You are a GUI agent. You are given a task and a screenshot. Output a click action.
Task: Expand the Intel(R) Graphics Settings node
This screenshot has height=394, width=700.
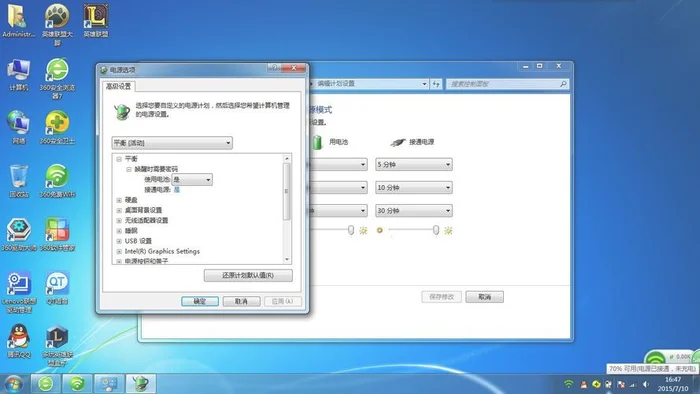119,251
